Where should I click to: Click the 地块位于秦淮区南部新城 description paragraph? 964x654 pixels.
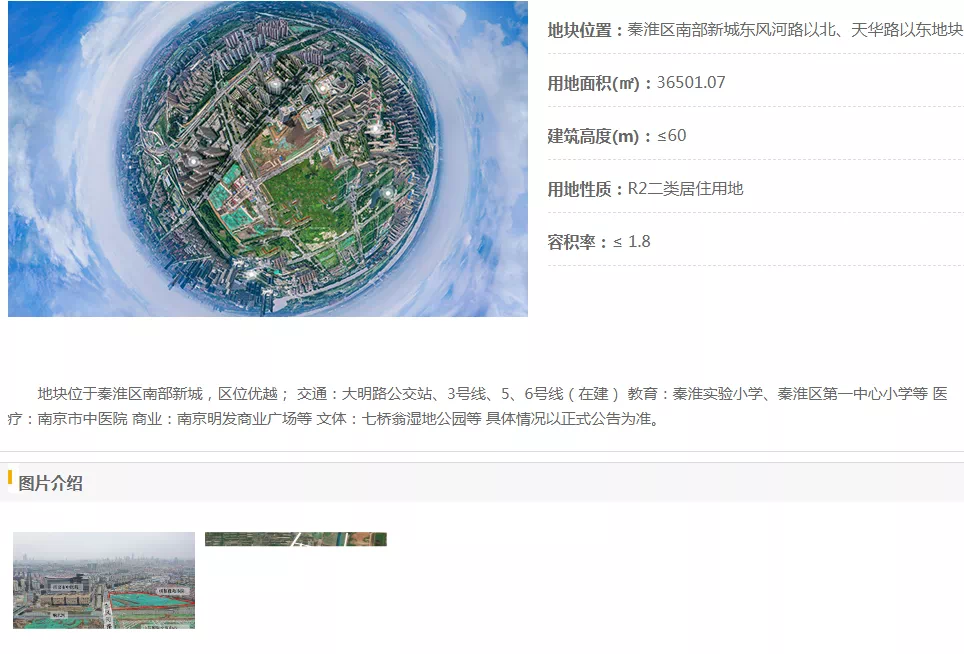[x=478, y=406]
